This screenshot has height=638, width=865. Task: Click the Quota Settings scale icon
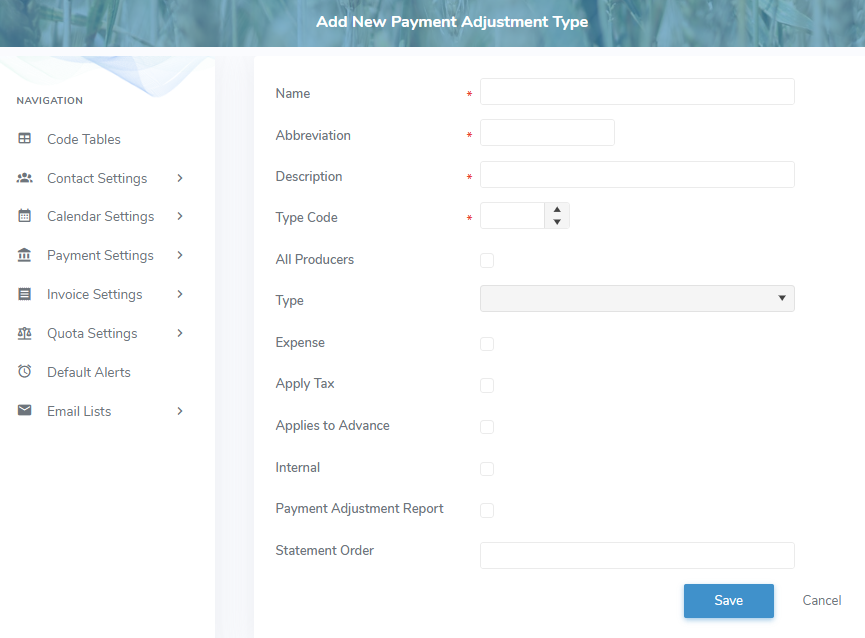click(25, 333)
